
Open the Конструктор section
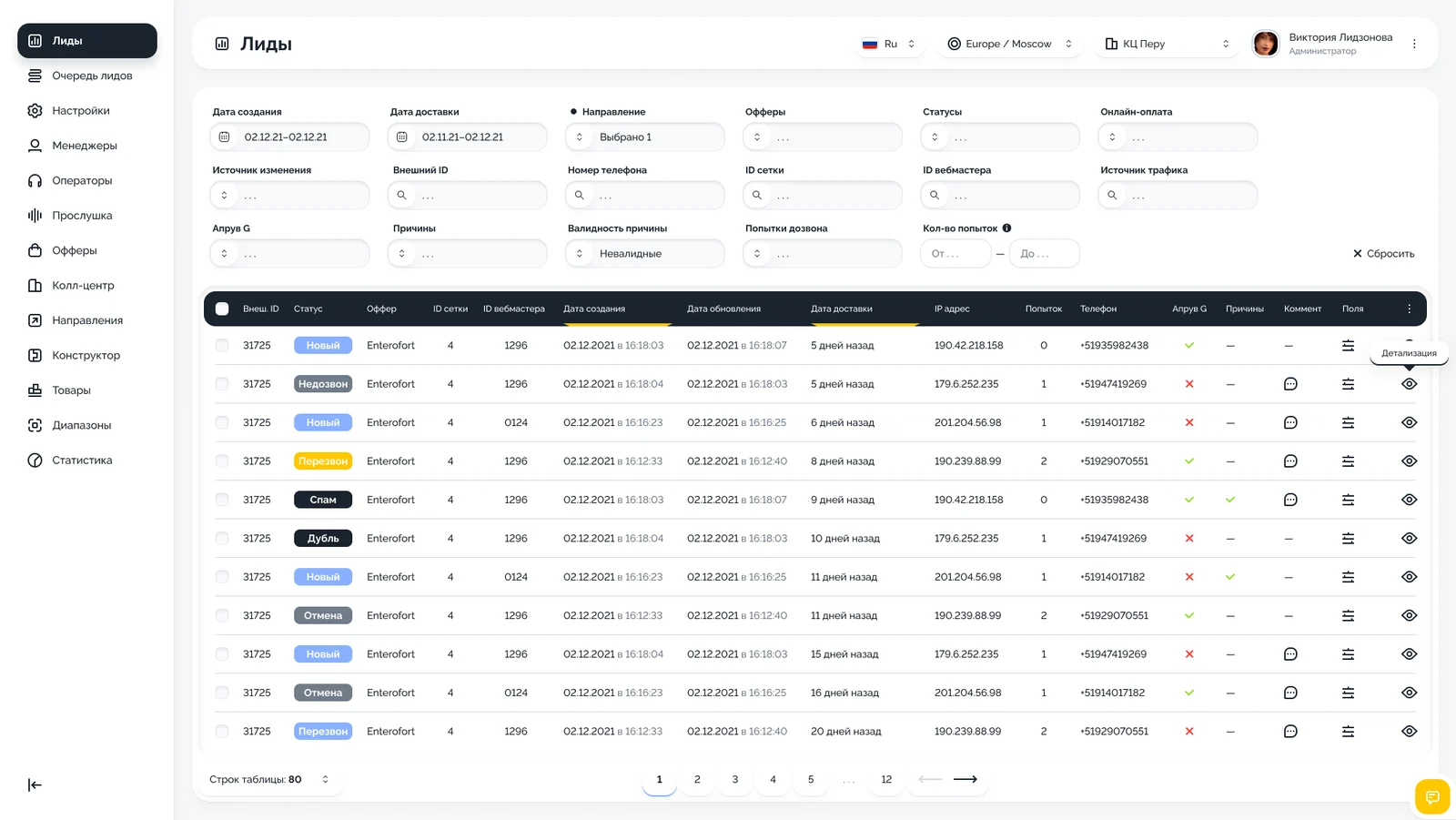click(x=86, y=355)
